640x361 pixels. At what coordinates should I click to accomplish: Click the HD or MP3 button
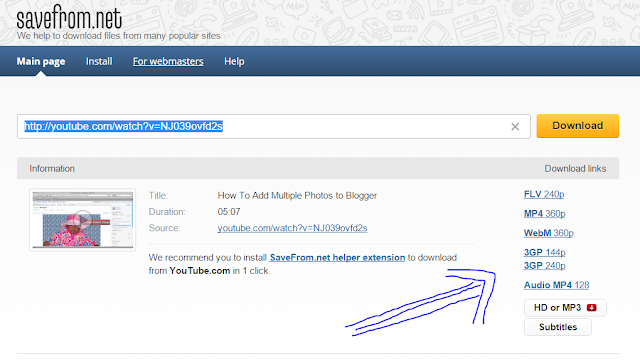(x=565, y=308)
